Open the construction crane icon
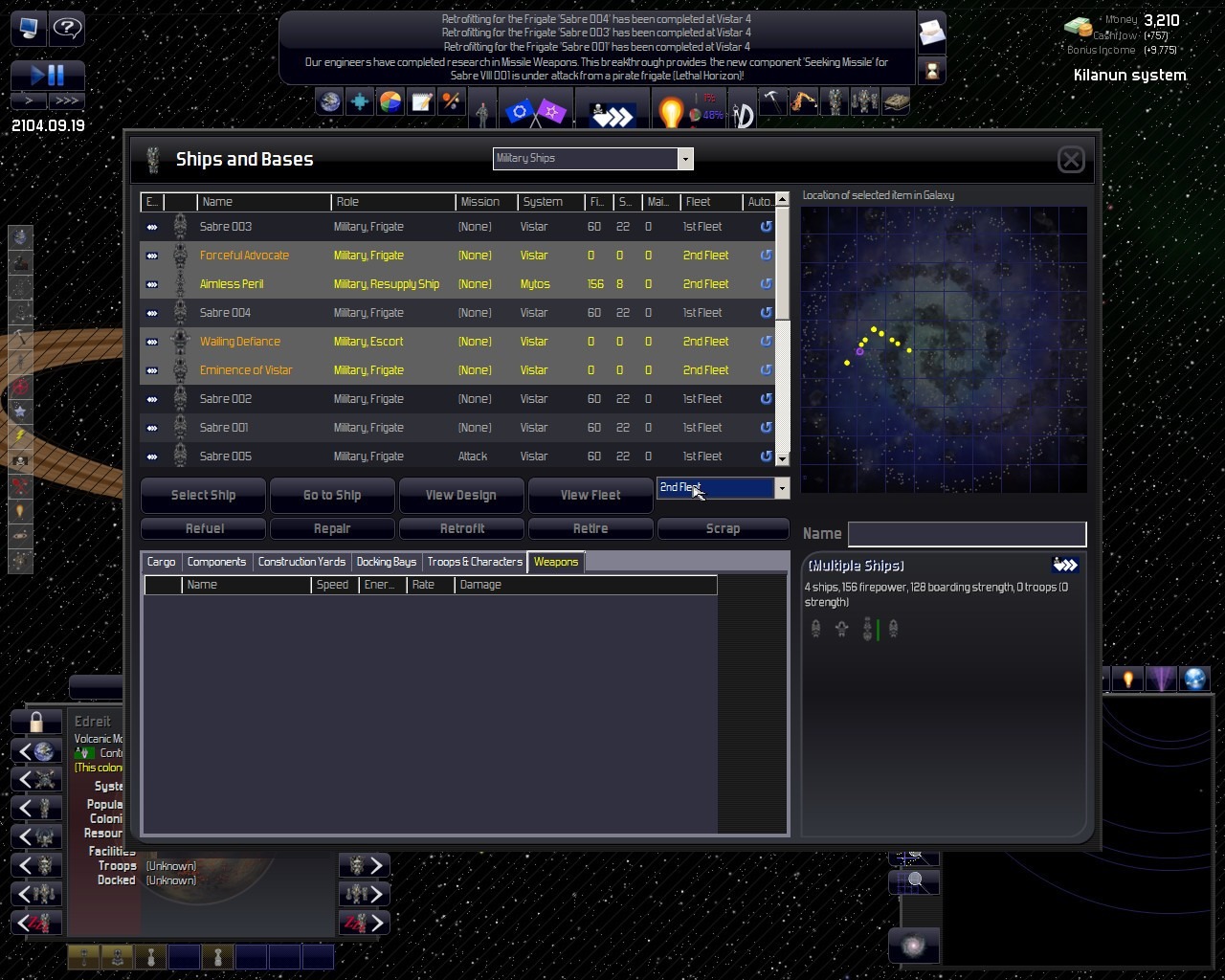The height and width of the screenshot is (980, 1225). click(803, 102)
